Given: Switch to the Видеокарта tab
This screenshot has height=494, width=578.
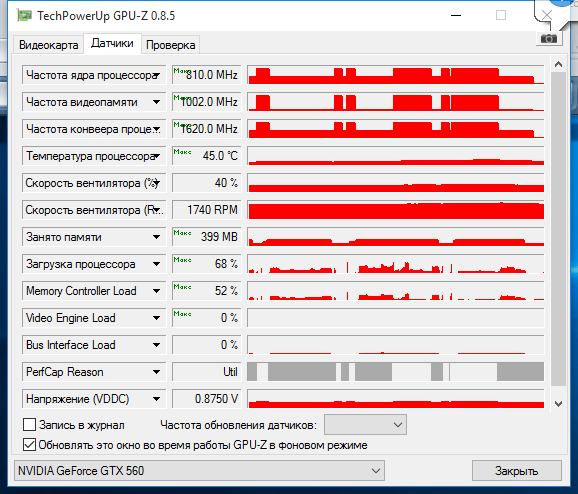Looking at the screenshot, I should pyautogui.click(x=48, y=45).
